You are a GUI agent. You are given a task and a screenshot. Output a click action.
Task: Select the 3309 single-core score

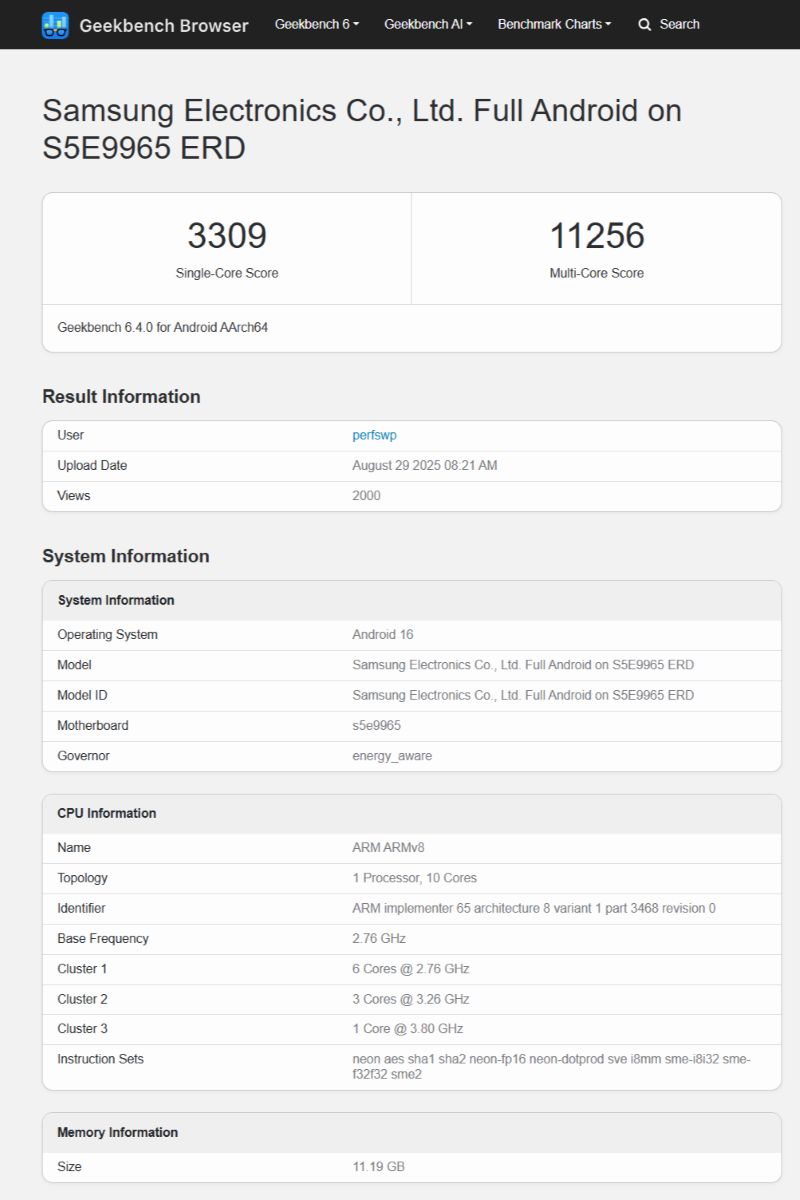[227, 236]
